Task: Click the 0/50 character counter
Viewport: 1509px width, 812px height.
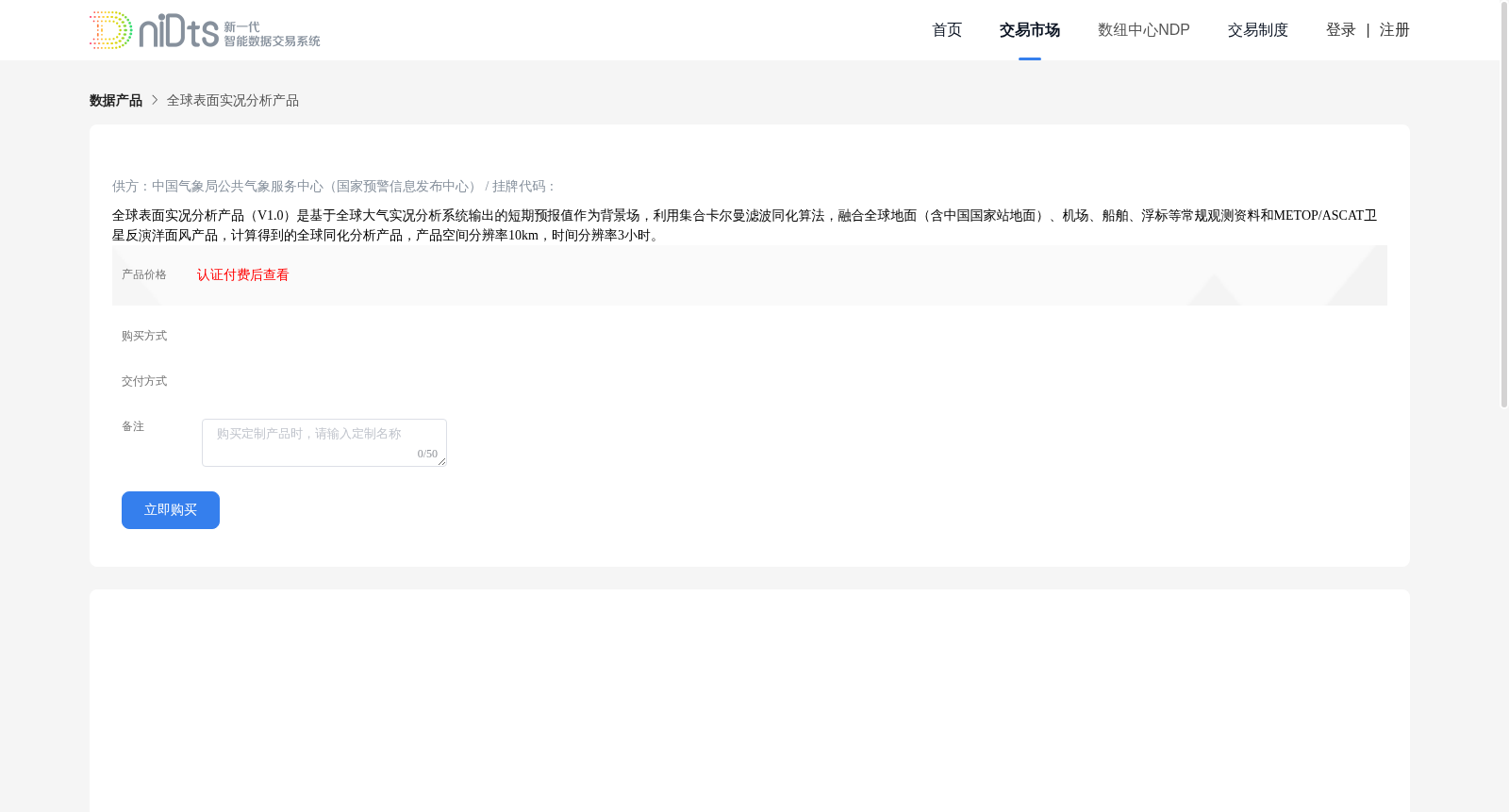Action: click(x=427, y=454)
